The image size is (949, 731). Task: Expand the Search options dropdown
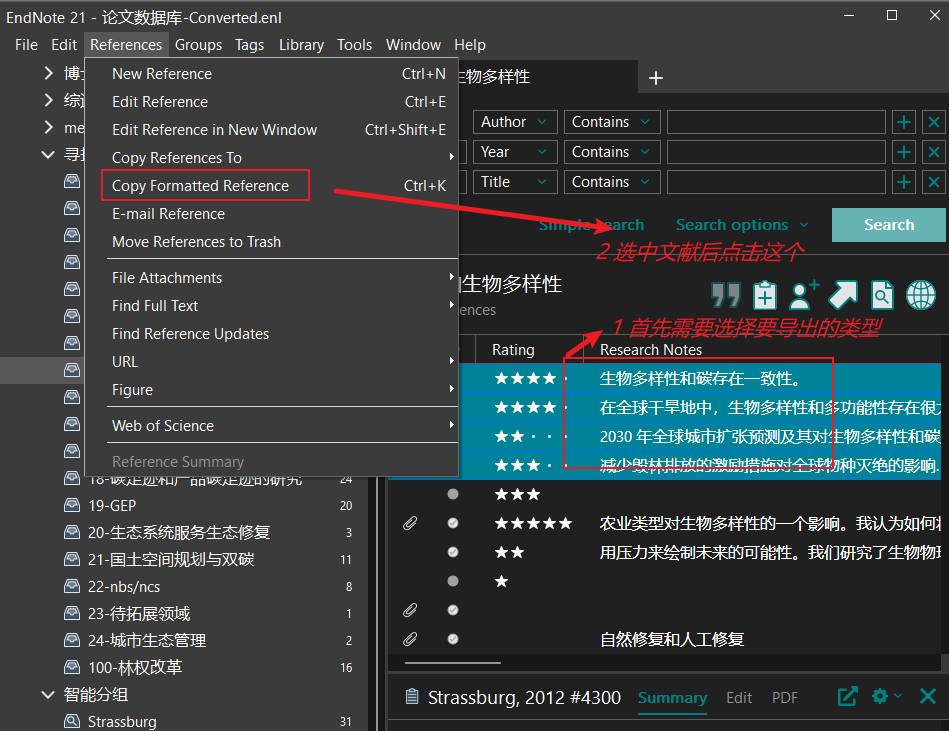click(x=742, y=225)
